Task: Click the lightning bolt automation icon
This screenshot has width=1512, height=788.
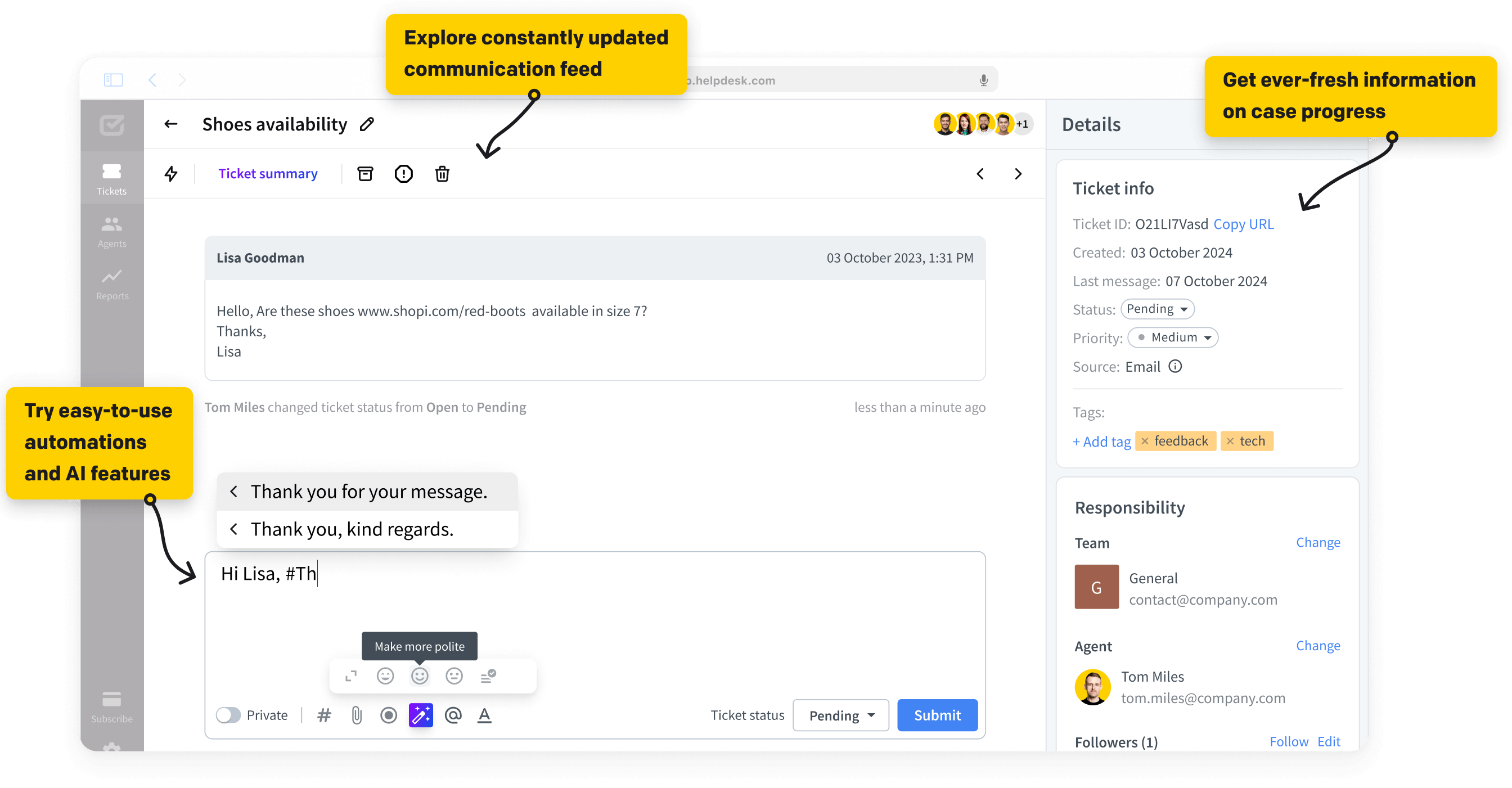Action: tap(171, 174)
